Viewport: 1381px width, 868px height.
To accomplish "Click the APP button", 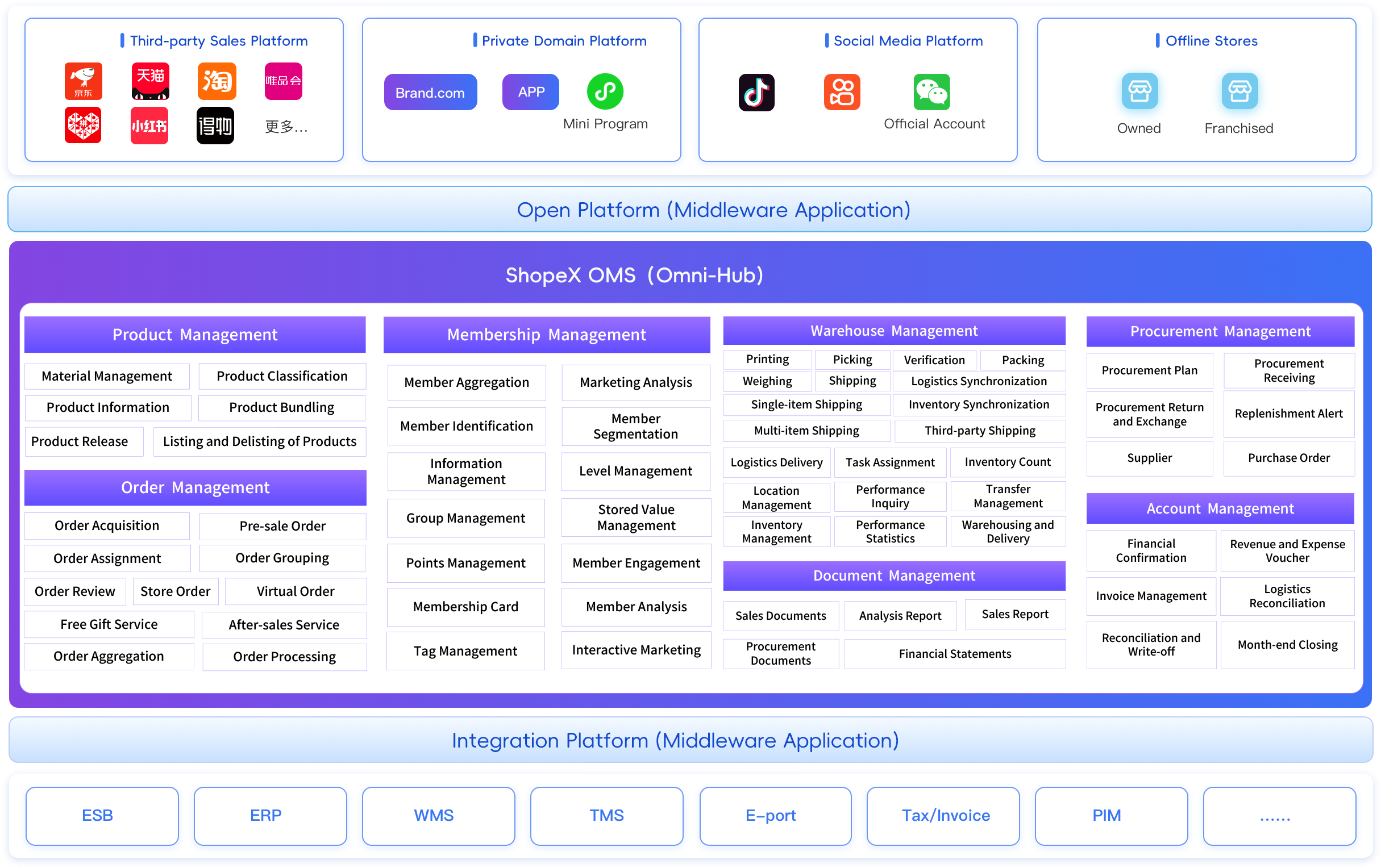I will click(530, 91).
